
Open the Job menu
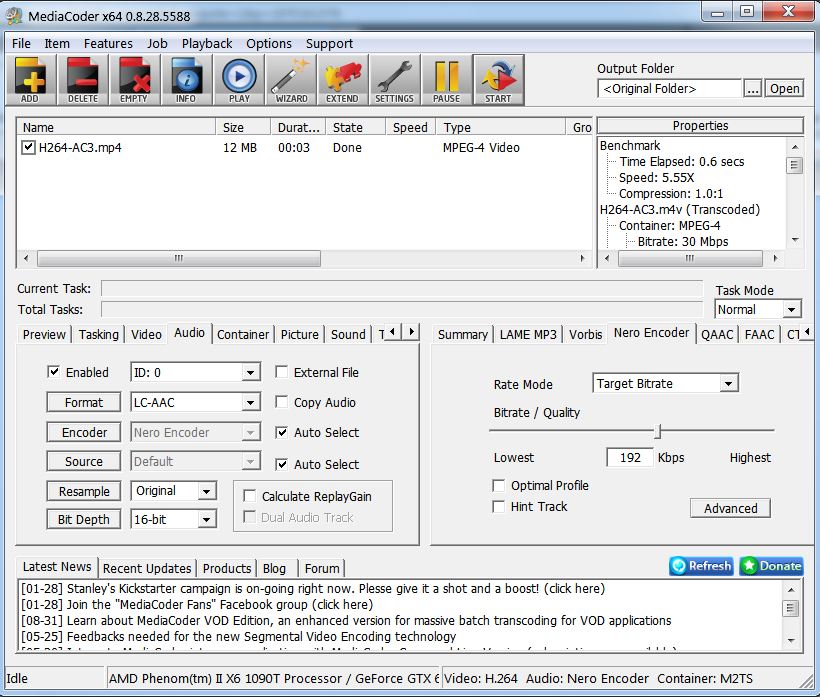(x=157, y=43)
